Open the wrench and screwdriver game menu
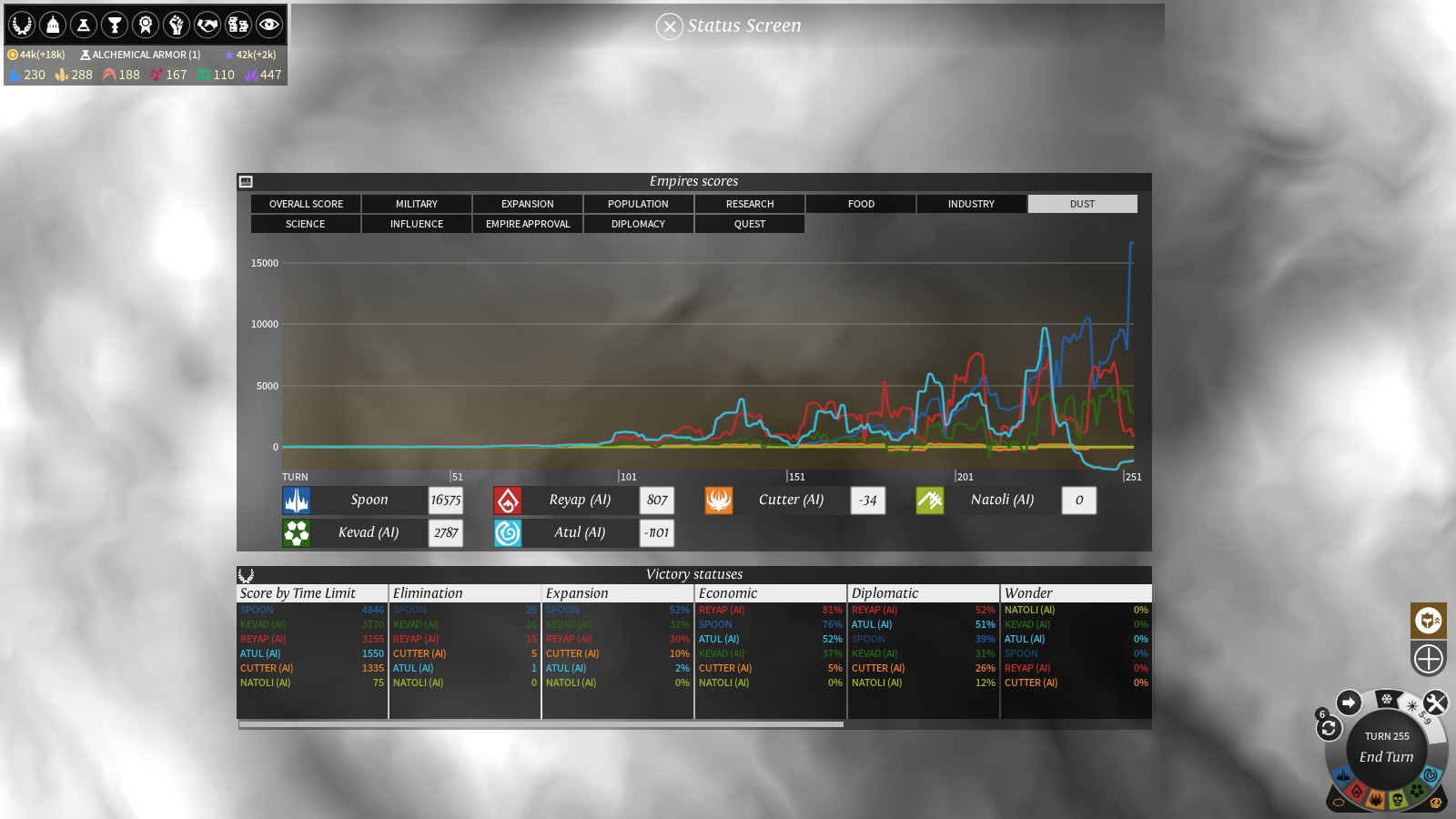This screenshot has width=1456, height=819. (x=1436, y=703)
